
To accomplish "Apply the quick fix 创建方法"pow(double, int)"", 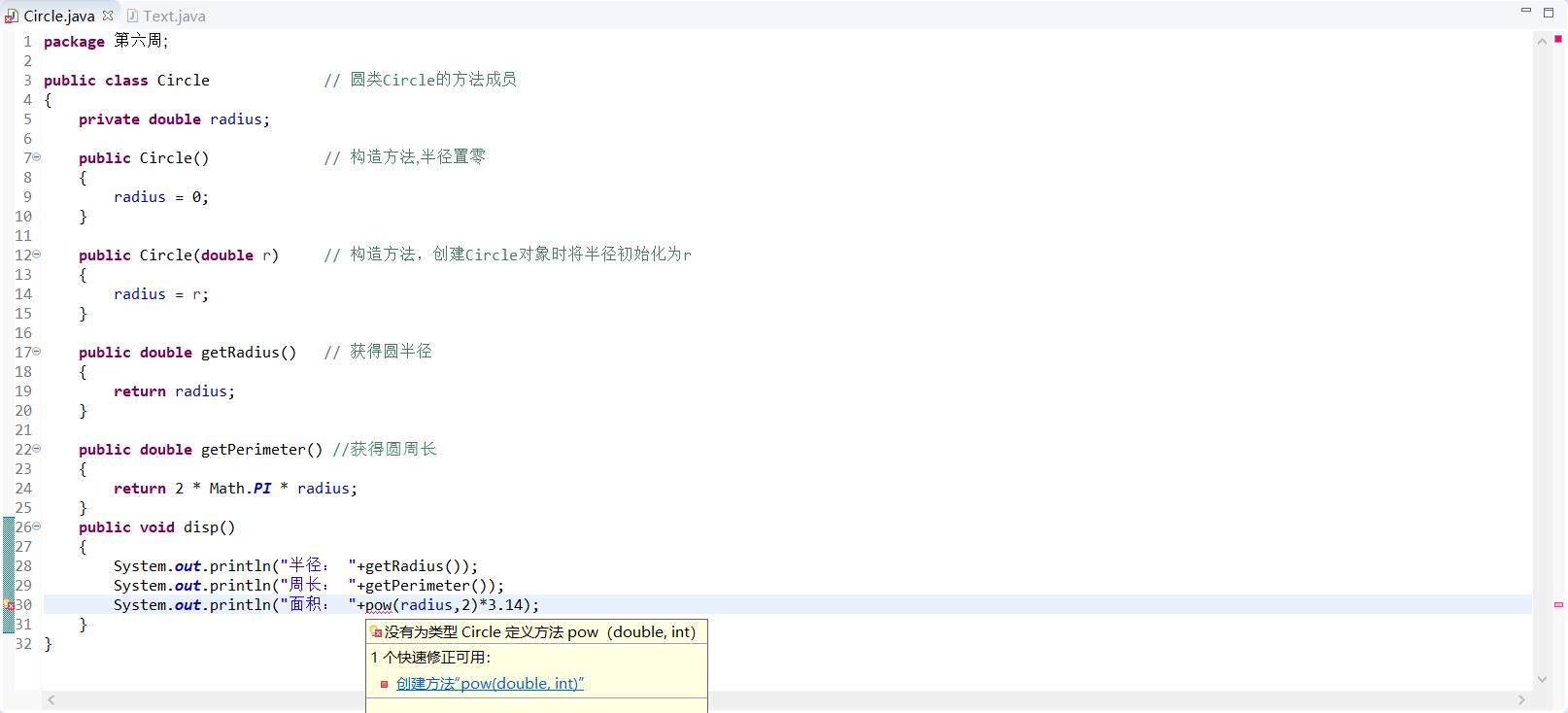I will click(x=490, y=684).
